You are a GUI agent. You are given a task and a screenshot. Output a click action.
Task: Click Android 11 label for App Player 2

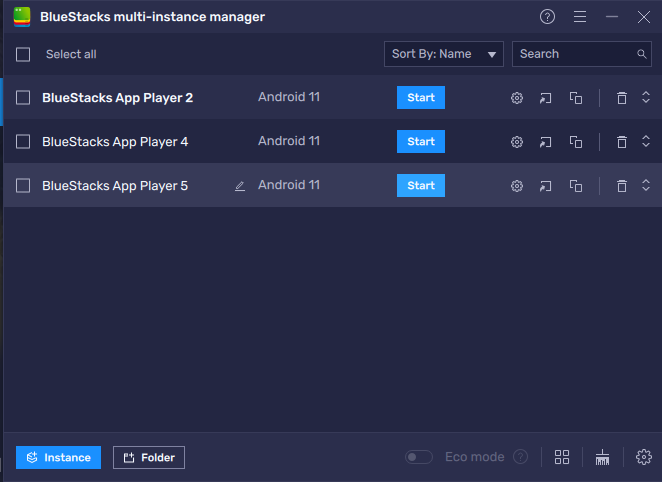click(x=289, y=97)
